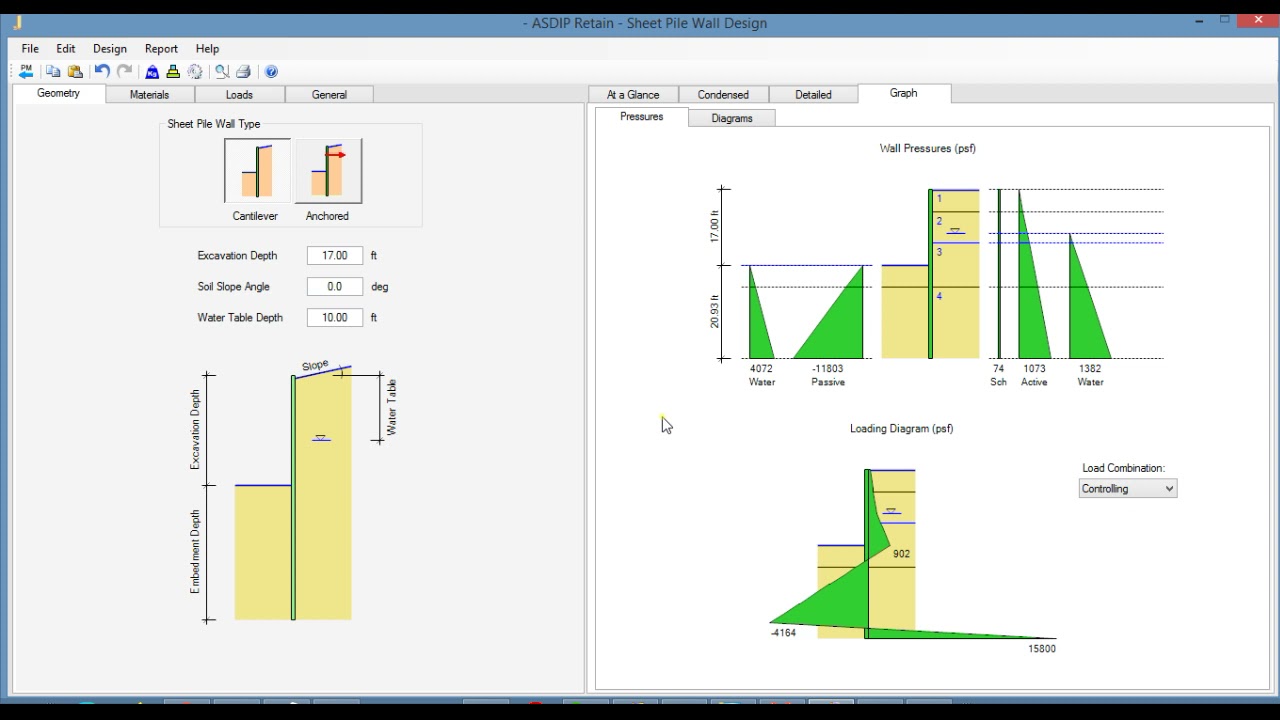
Task: Open the Report menu
Action: (161, 48)
